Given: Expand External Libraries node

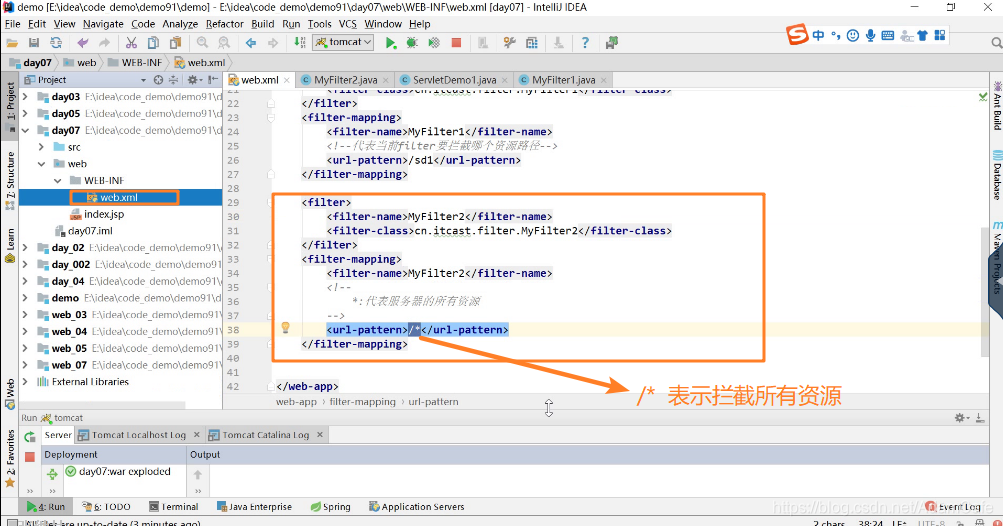Looking at the screenshot, I should 25,381.
